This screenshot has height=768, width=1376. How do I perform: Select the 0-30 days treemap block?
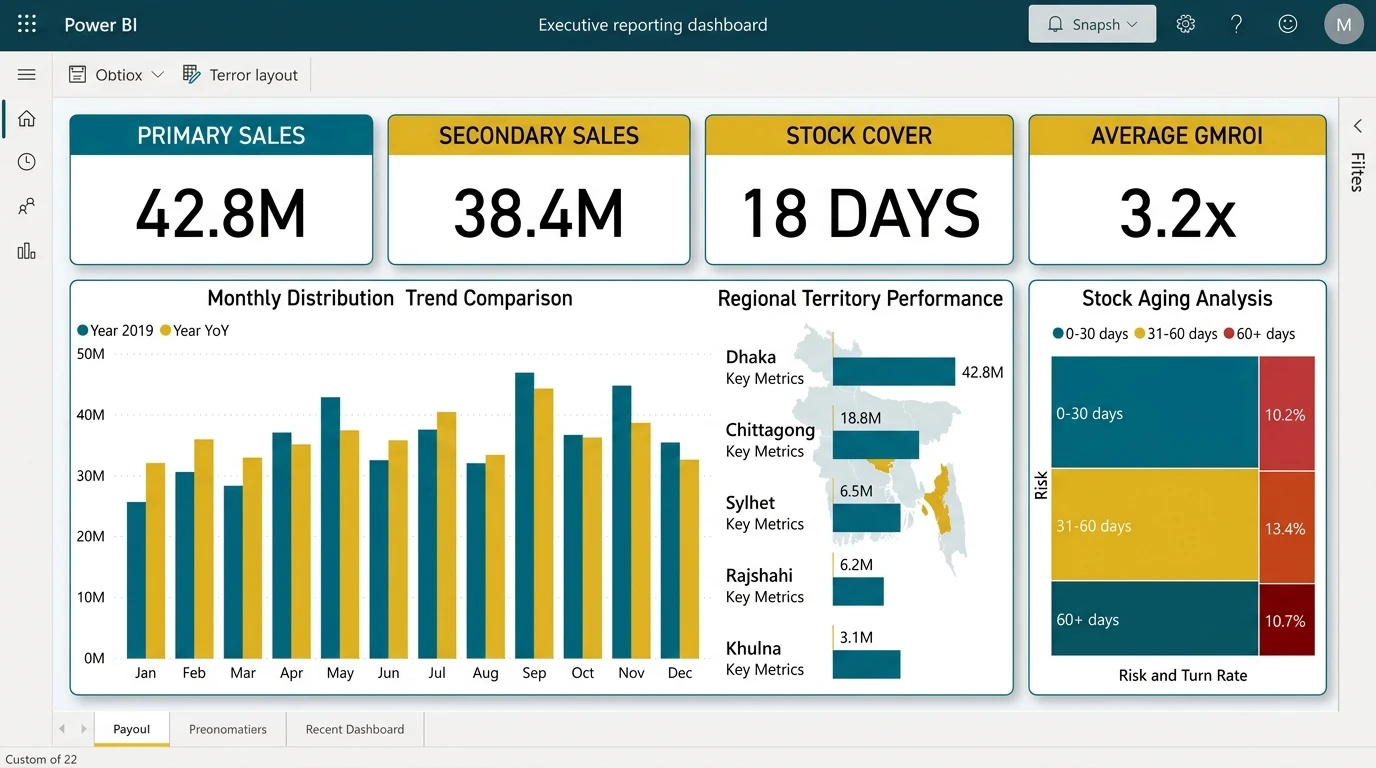point(1155,412)
